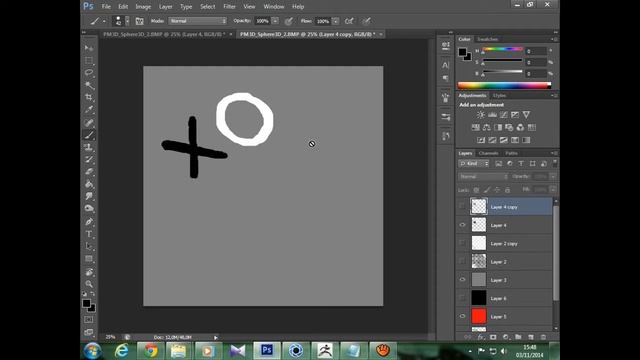
Task: Add a Channel Mixer adjustment
Action: tap(520, 127)
